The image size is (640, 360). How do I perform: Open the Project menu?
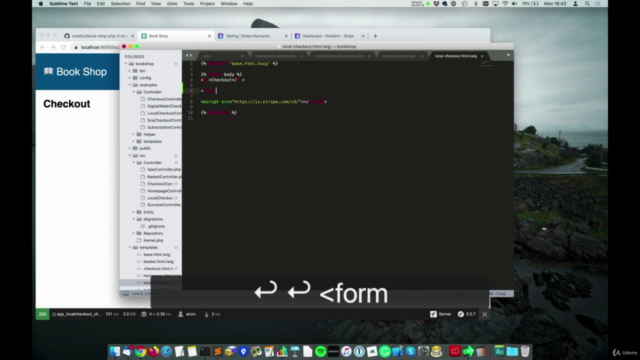coord(207,4)
